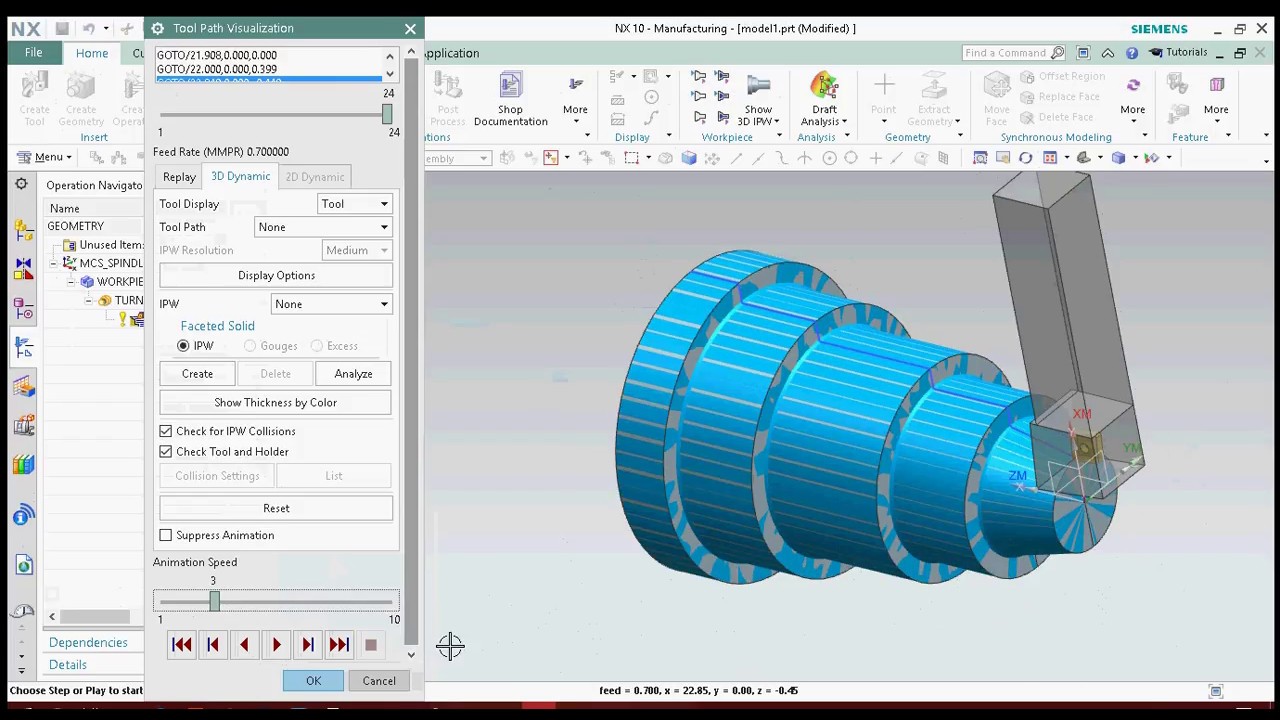Viewport: 1280px width, 720px height.
Task: Toggle Check Tool and Holder checkbox
Action: click(166, 452)
